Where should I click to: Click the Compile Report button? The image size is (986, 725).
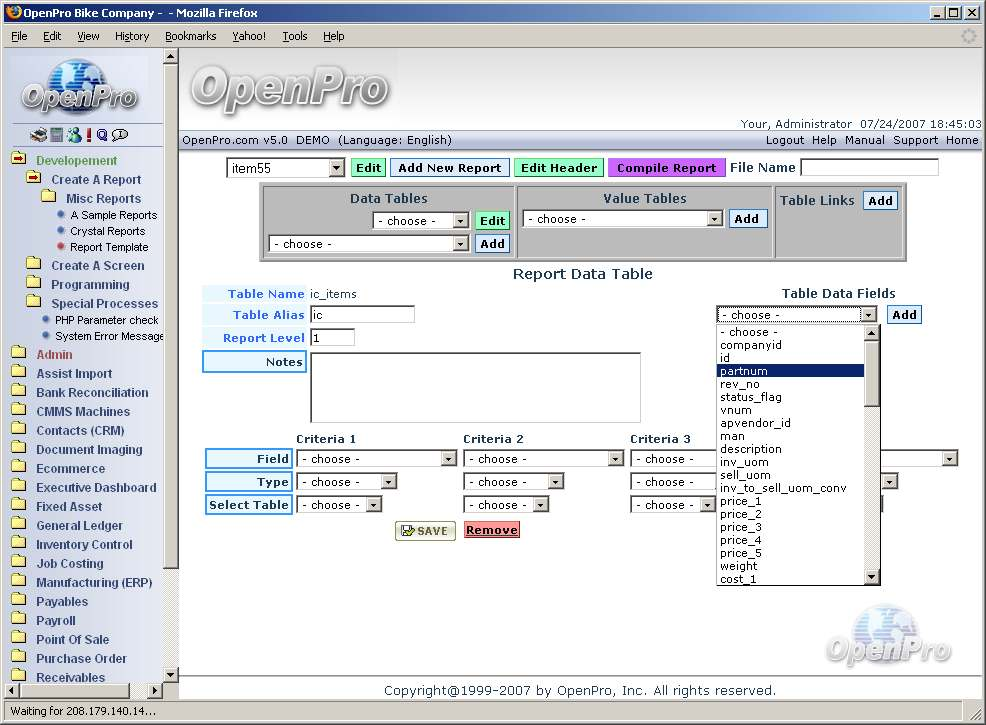[666, 168]
